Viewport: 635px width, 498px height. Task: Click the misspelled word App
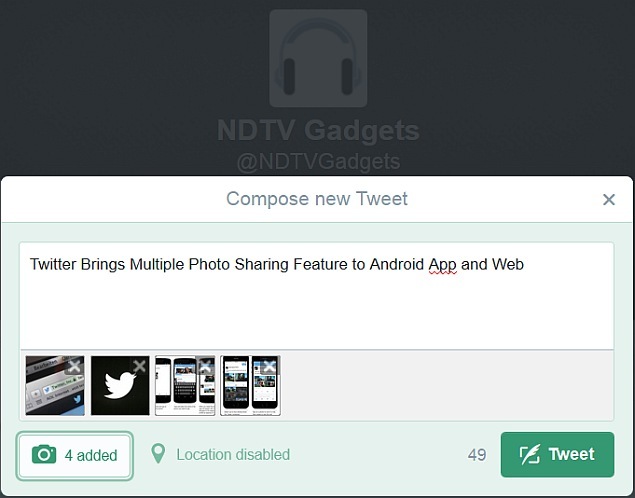[x=443, y=265]
